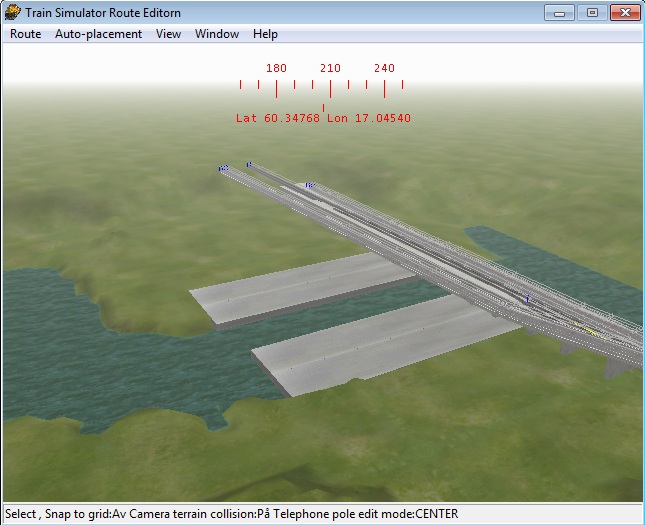Screen dimensions: 645x525
Task: Click the status bar text at bottom
Action: tap(231, 514)
